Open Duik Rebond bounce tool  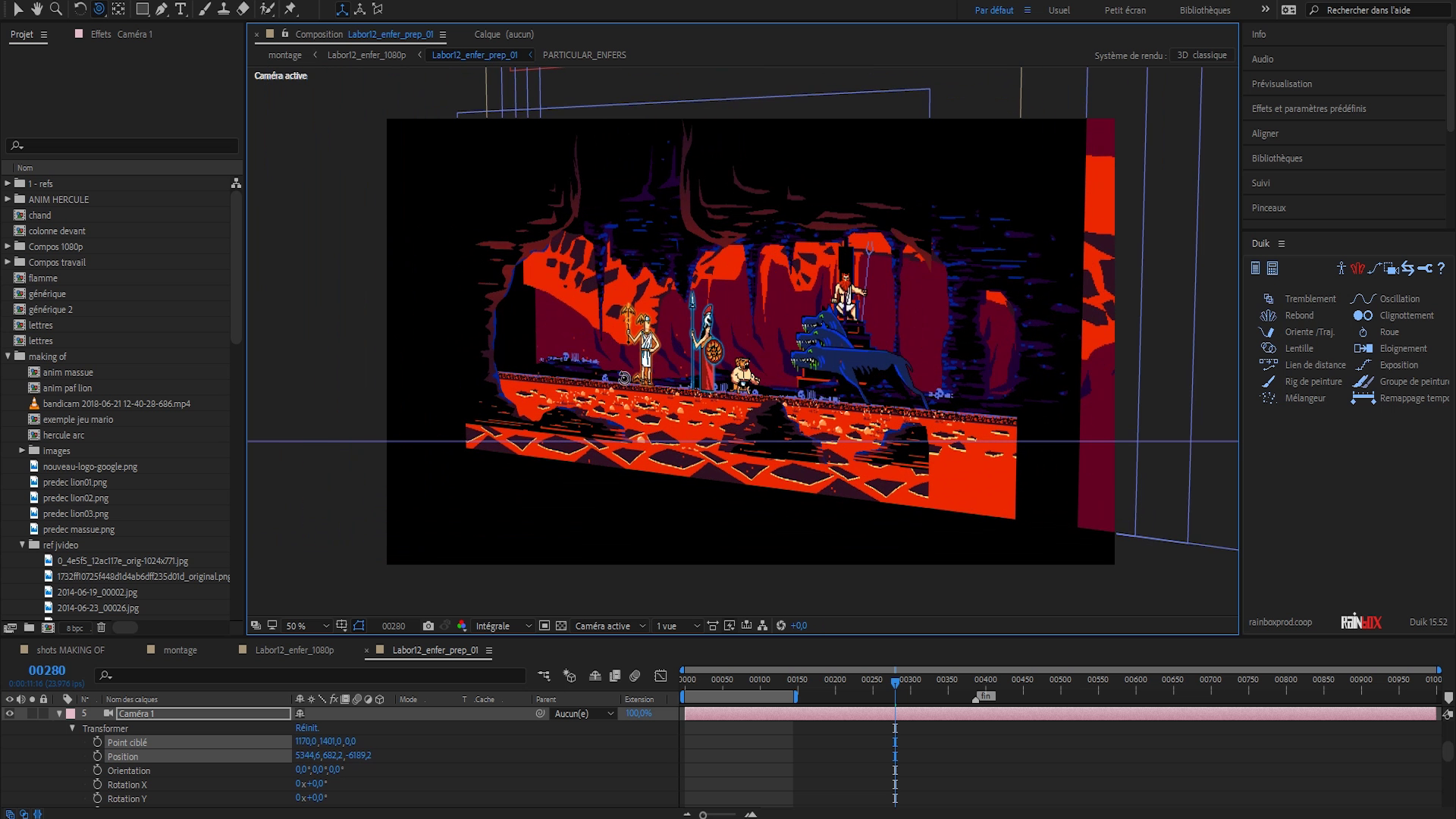click(x=1288, y=315)
